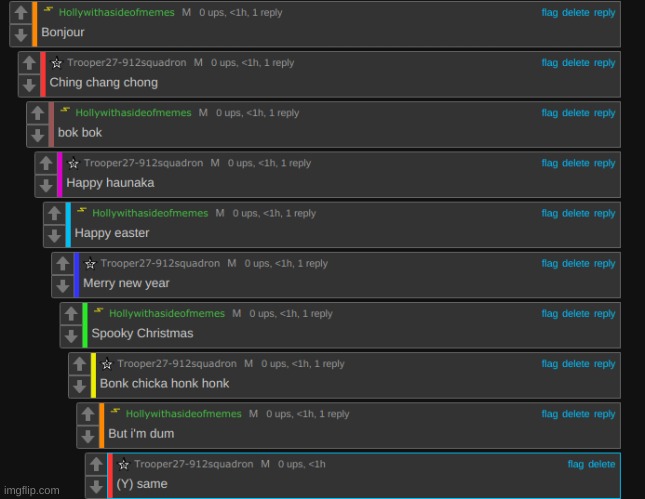Flag the "bok bok" comment
Screen dimensions: 645x499
click(x=550, y=113)
